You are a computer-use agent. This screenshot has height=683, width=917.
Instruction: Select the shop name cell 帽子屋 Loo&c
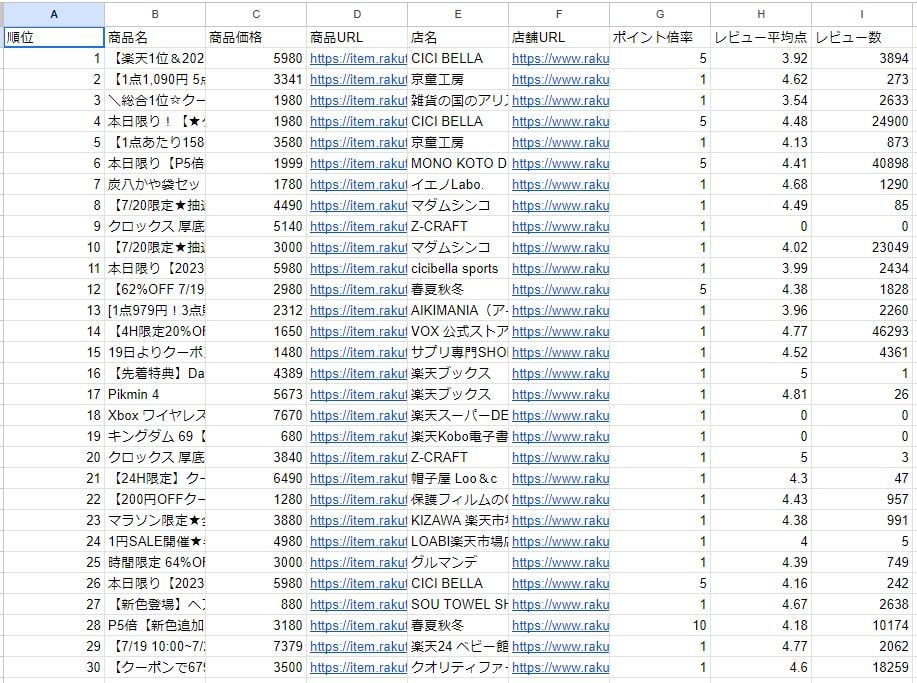458,478
